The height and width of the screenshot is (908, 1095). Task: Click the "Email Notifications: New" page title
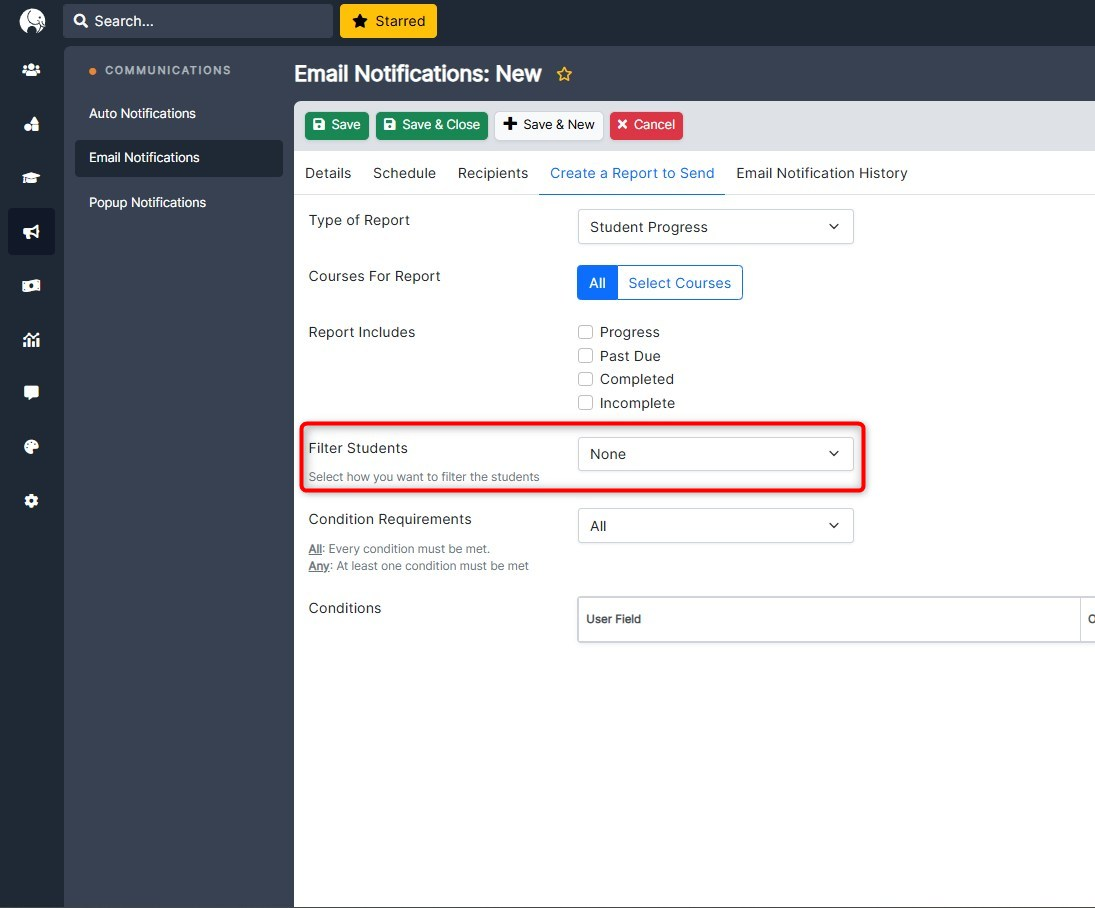(x=418, y=74)
